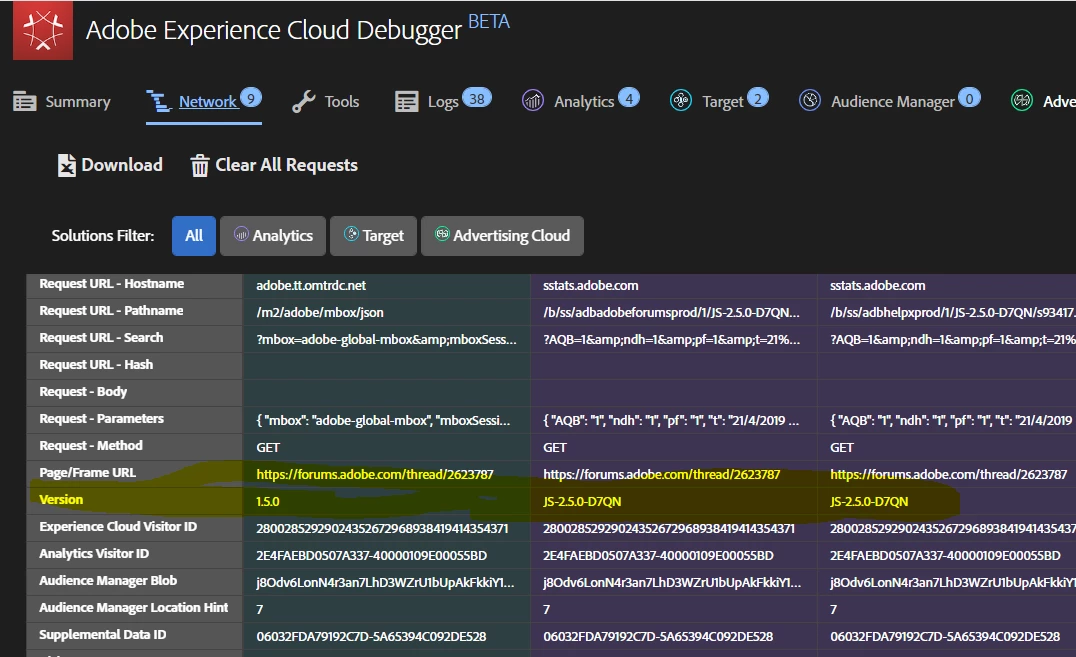This screenshot has width=1076, height=657.
Task: Open the Audience Manager tab
Action: [x=892, y=102]
